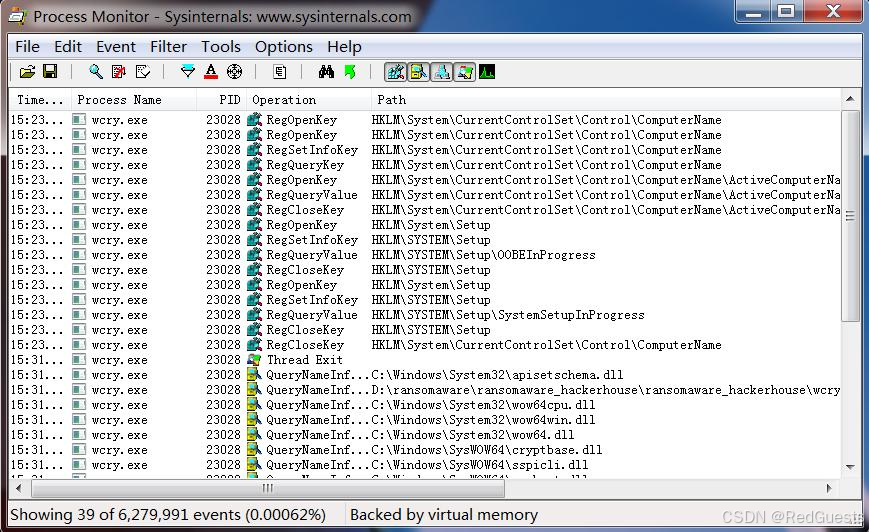The image size is (869, 532).
Task: Click the events count status text
Action: coord(168,515)
